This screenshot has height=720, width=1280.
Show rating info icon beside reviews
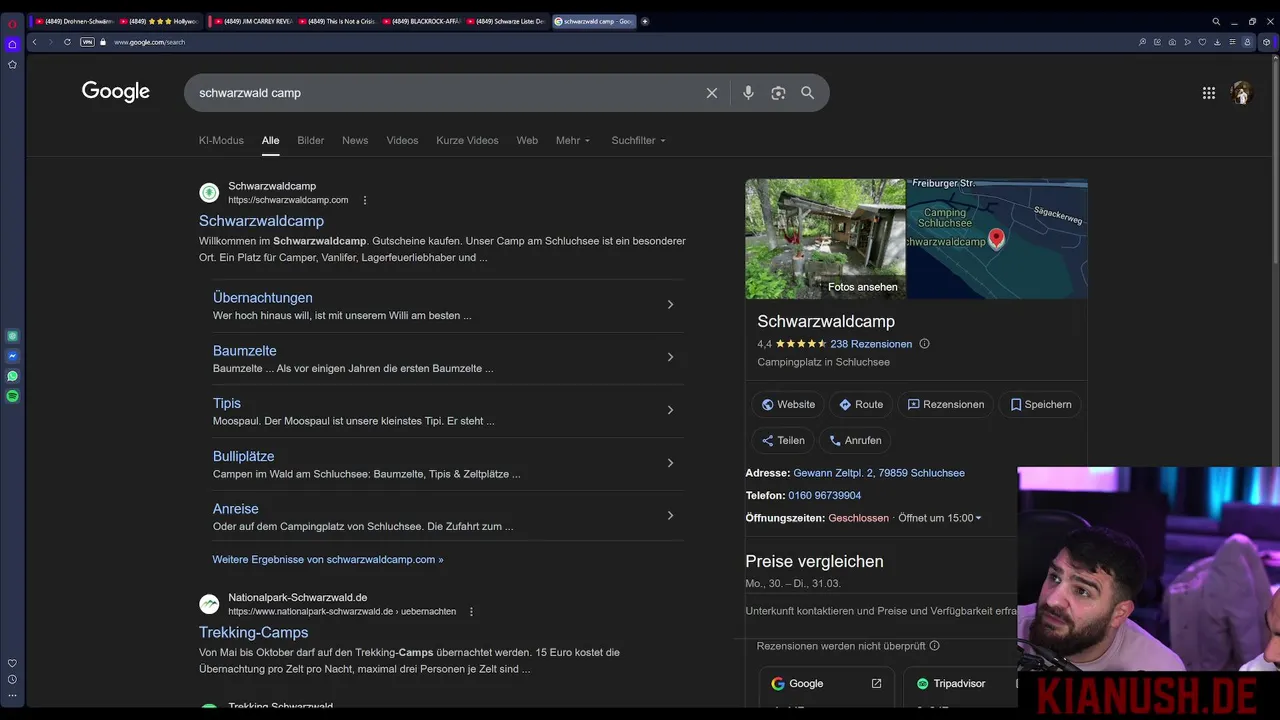(x=924, y=344)
